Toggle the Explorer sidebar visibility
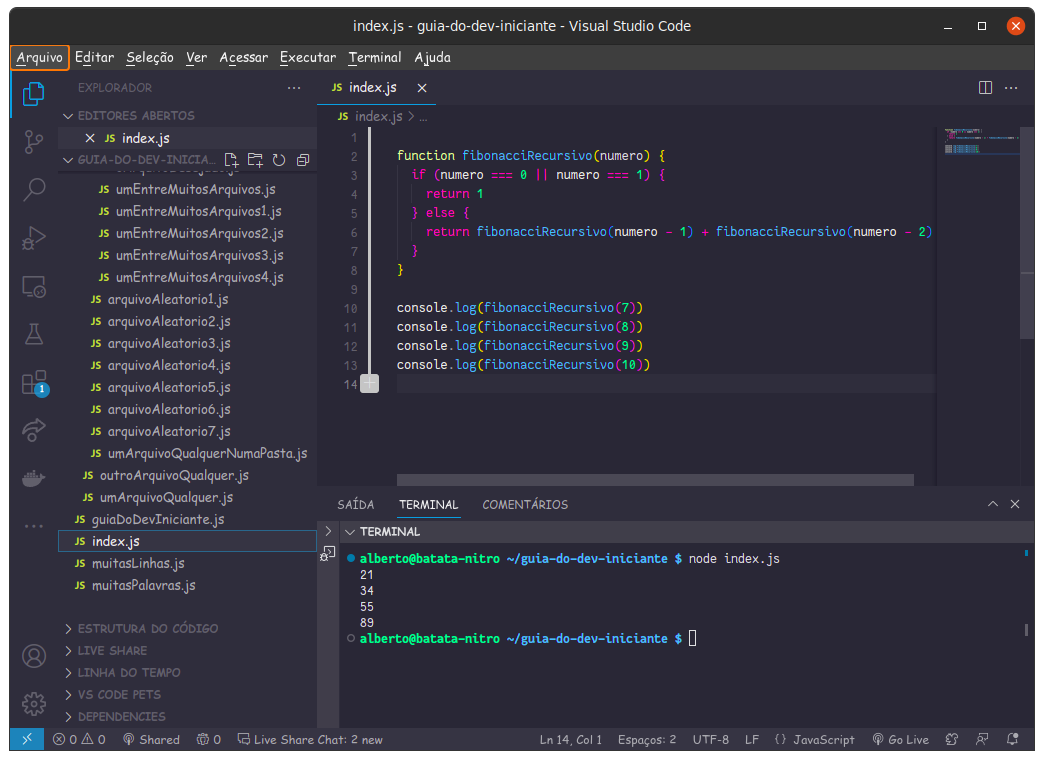 click(33, 94)
